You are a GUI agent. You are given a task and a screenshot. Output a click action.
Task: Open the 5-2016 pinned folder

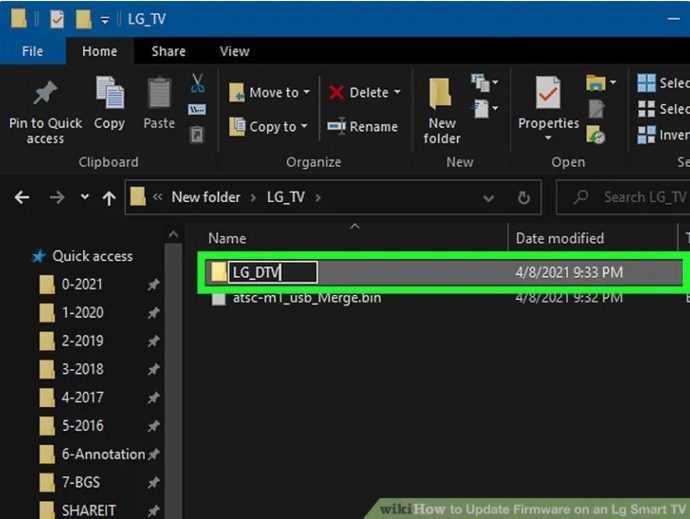coord(82,426)
